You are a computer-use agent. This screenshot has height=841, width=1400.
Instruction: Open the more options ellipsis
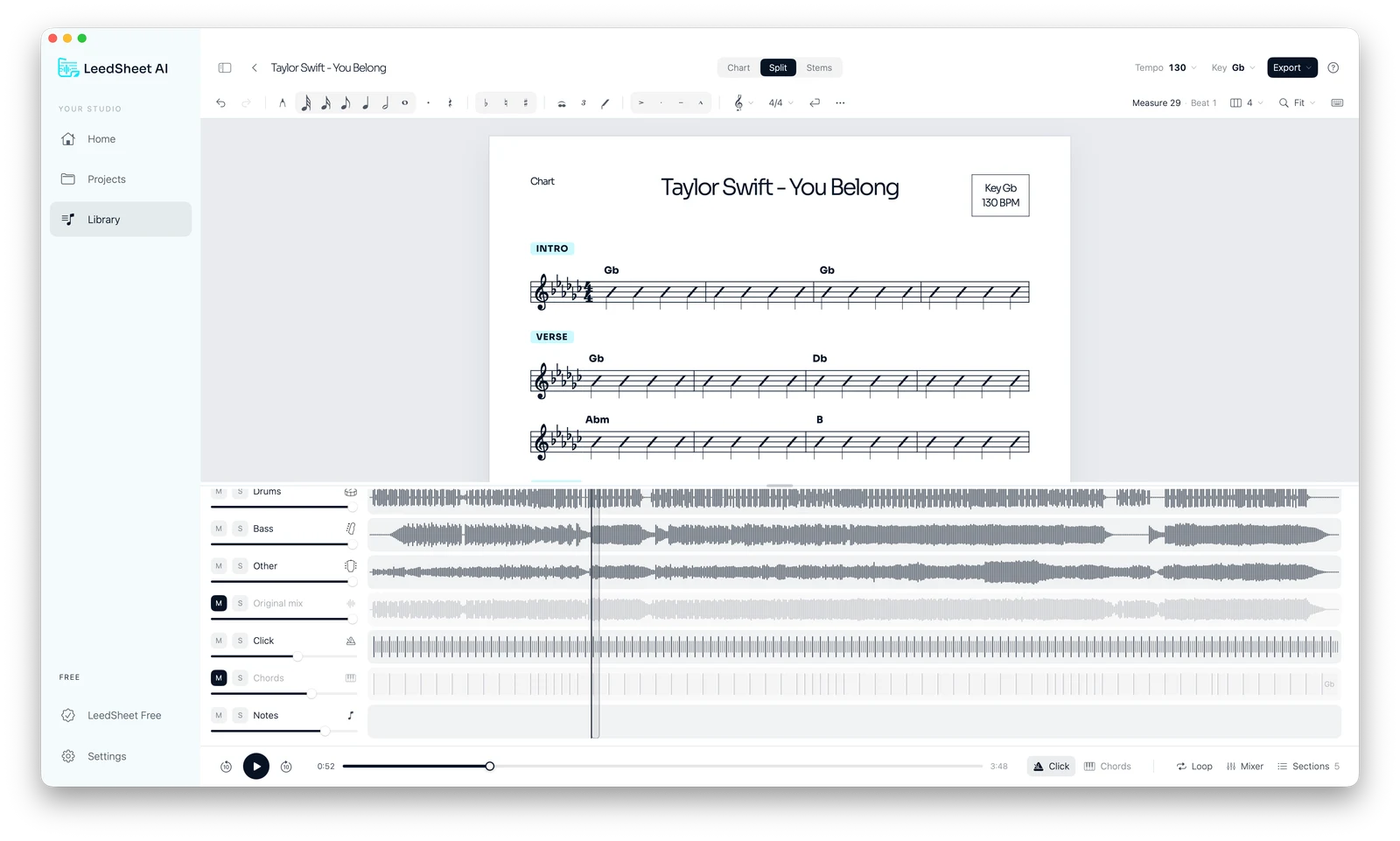pyautogui.click(x=840, y=103)
